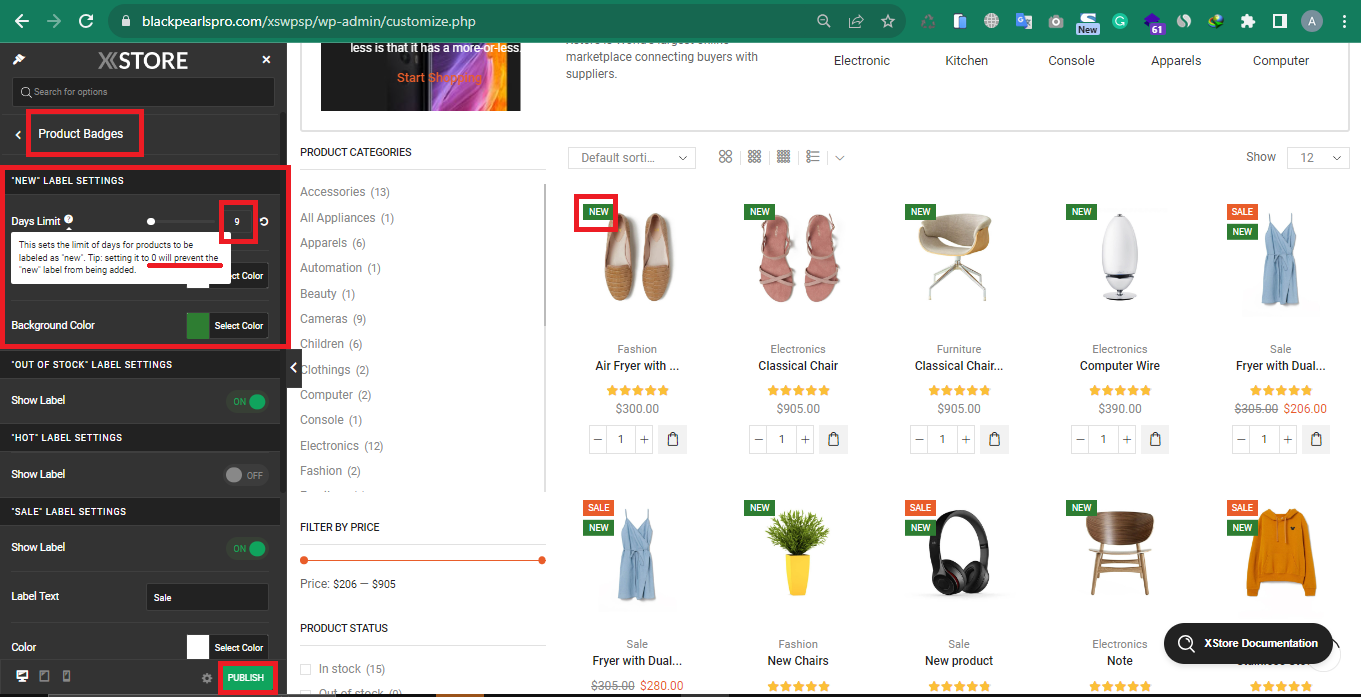
Task: Click the Days Limit slider handle
Action: coord(151,221)
